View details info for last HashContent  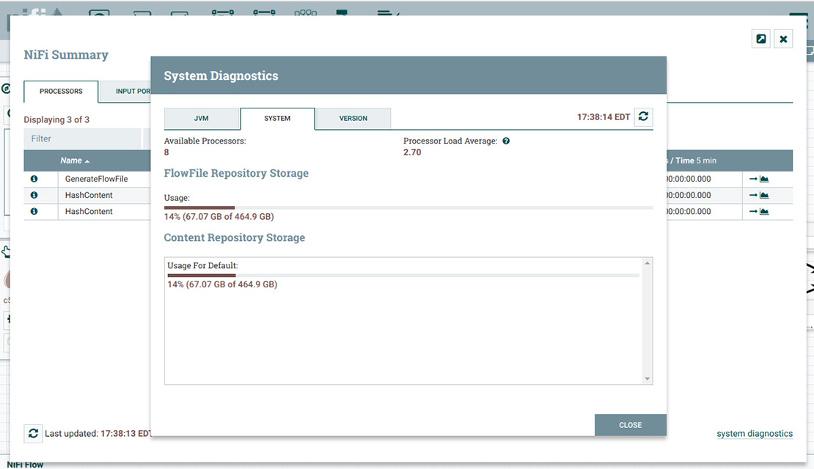pyautogui.click(x=34, y=211)
